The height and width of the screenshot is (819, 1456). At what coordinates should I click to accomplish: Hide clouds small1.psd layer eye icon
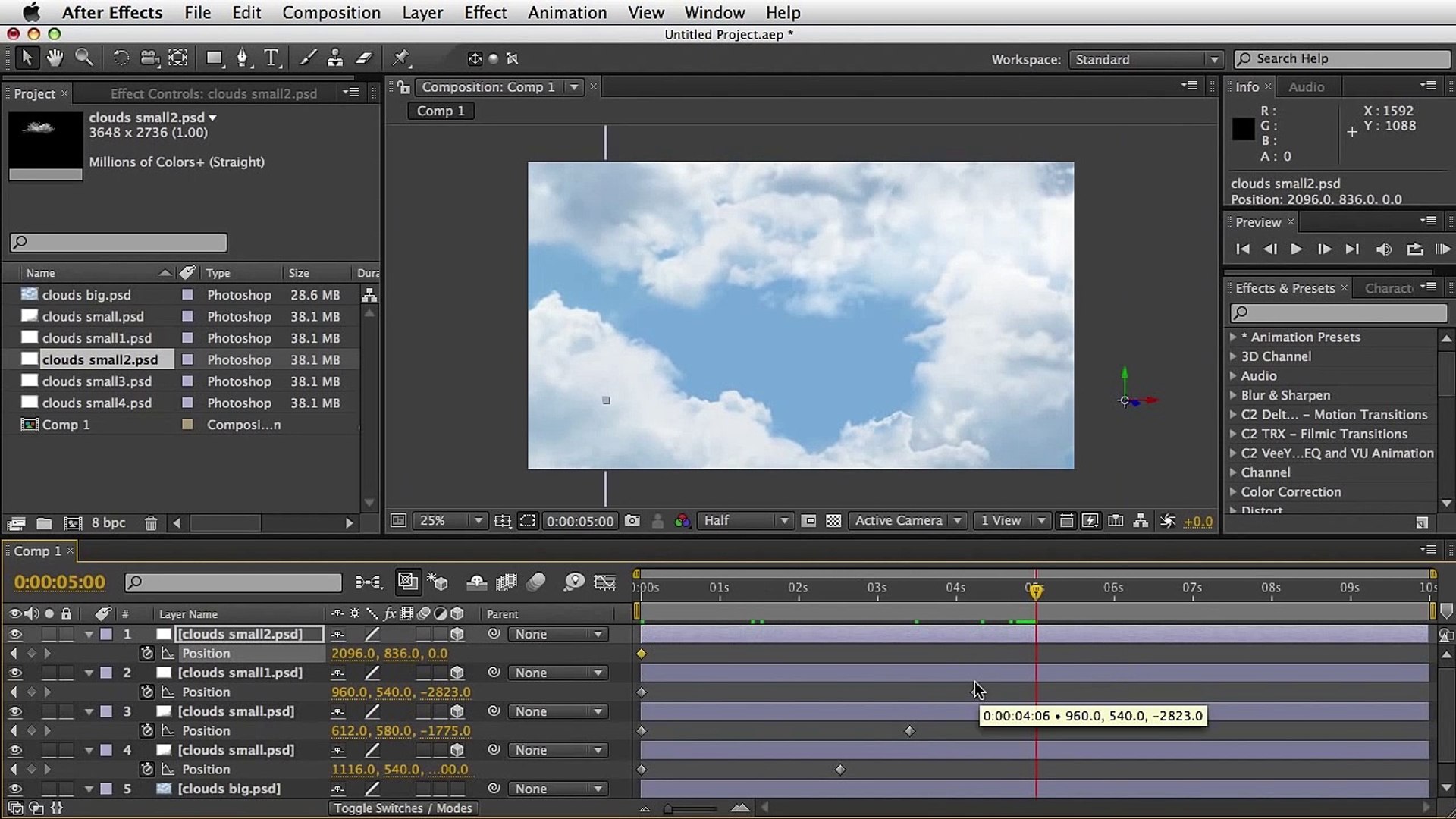click(15, 673)
